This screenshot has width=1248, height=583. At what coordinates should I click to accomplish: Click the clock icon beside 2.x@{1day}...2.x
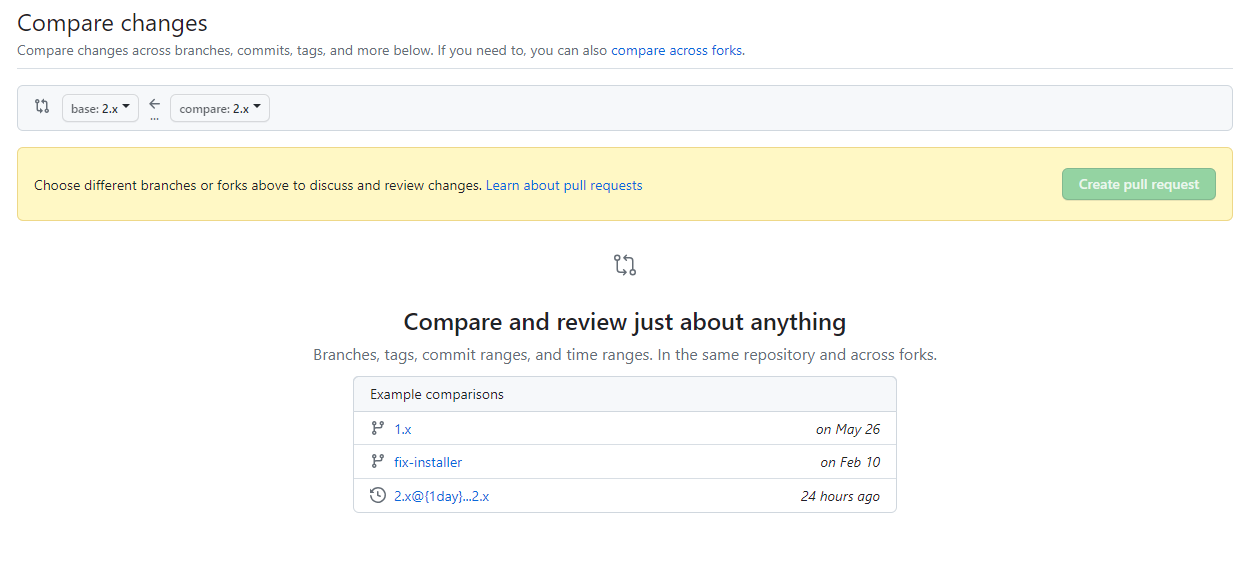click(x=377, y=494)
